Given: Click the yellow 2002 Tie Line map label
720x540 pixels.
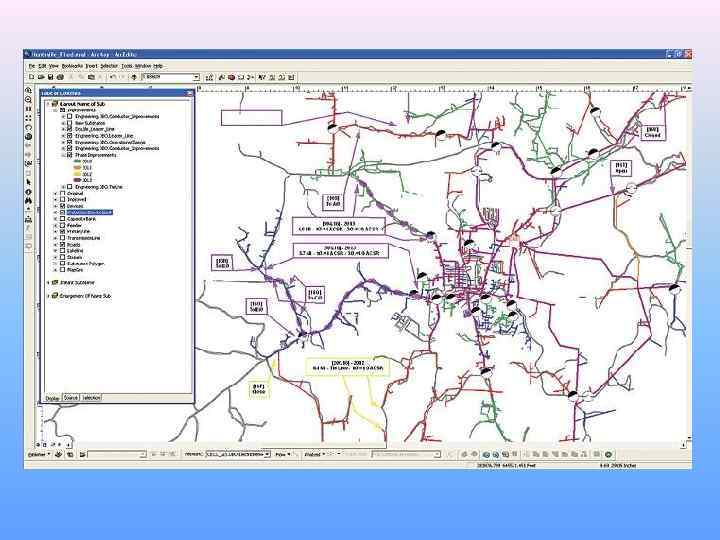Looking at the screenshot, I should pos(348,366).
